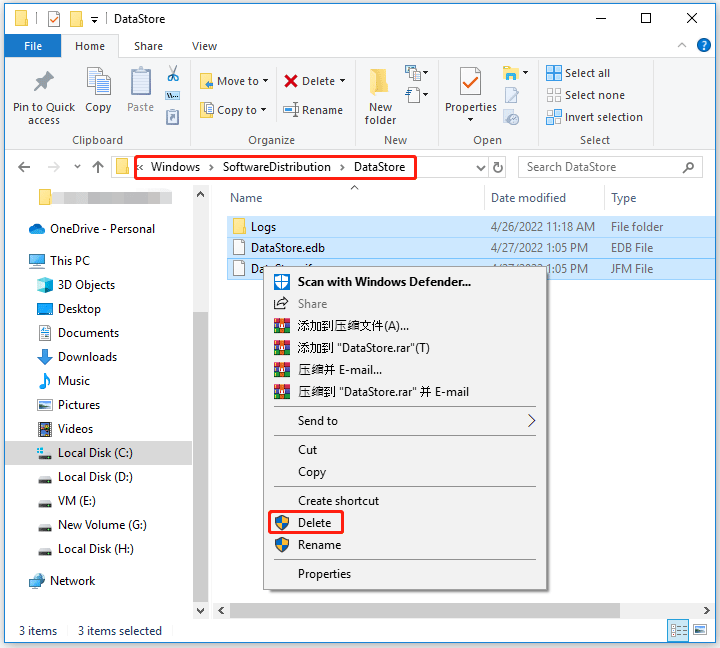Select the DataStore.edb file
The width and height of the screenshot is (720, 648).
pyautogui.click(x=471, y=248)
